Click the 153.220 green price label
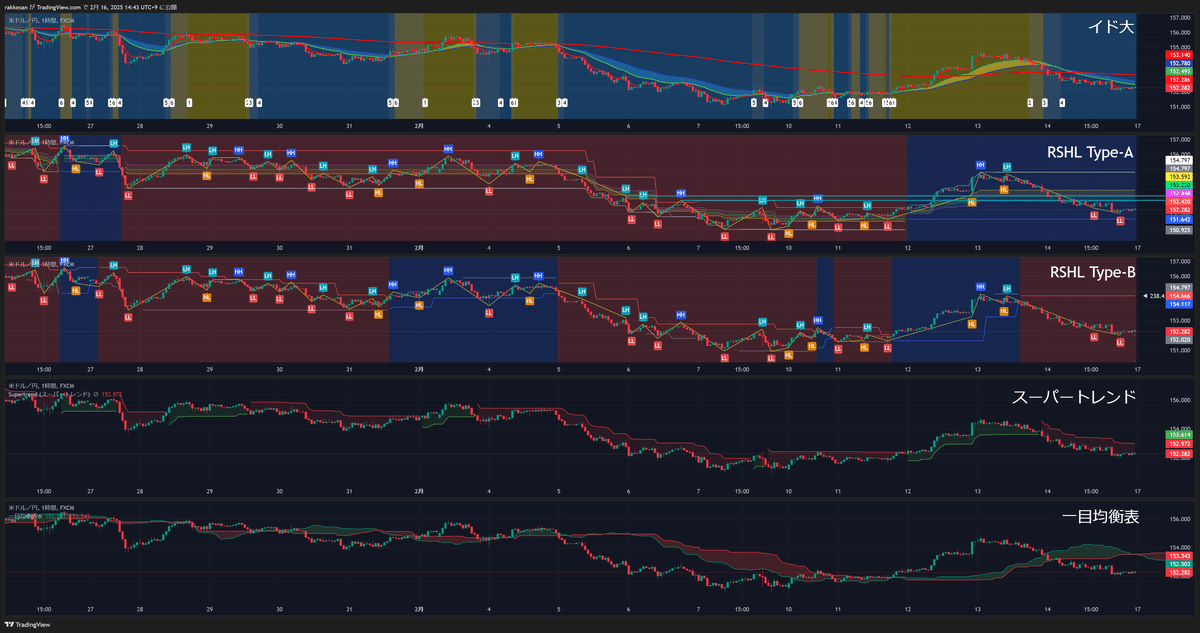This screenshot has height=633, width=1200. (1180, 185)
